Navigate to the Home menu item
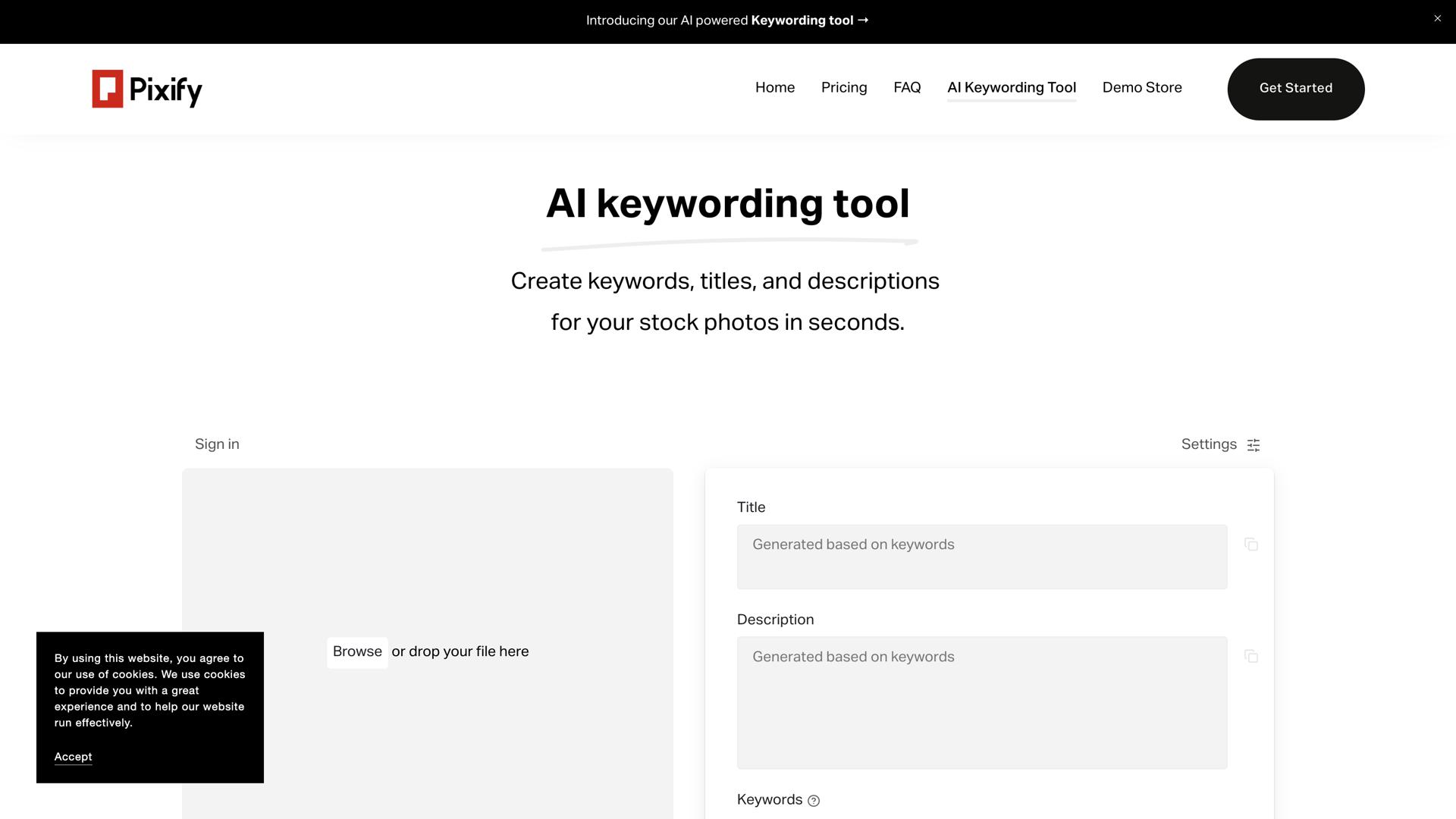The height and width of the screenshot is (819, 1456). tap(774, 87)
